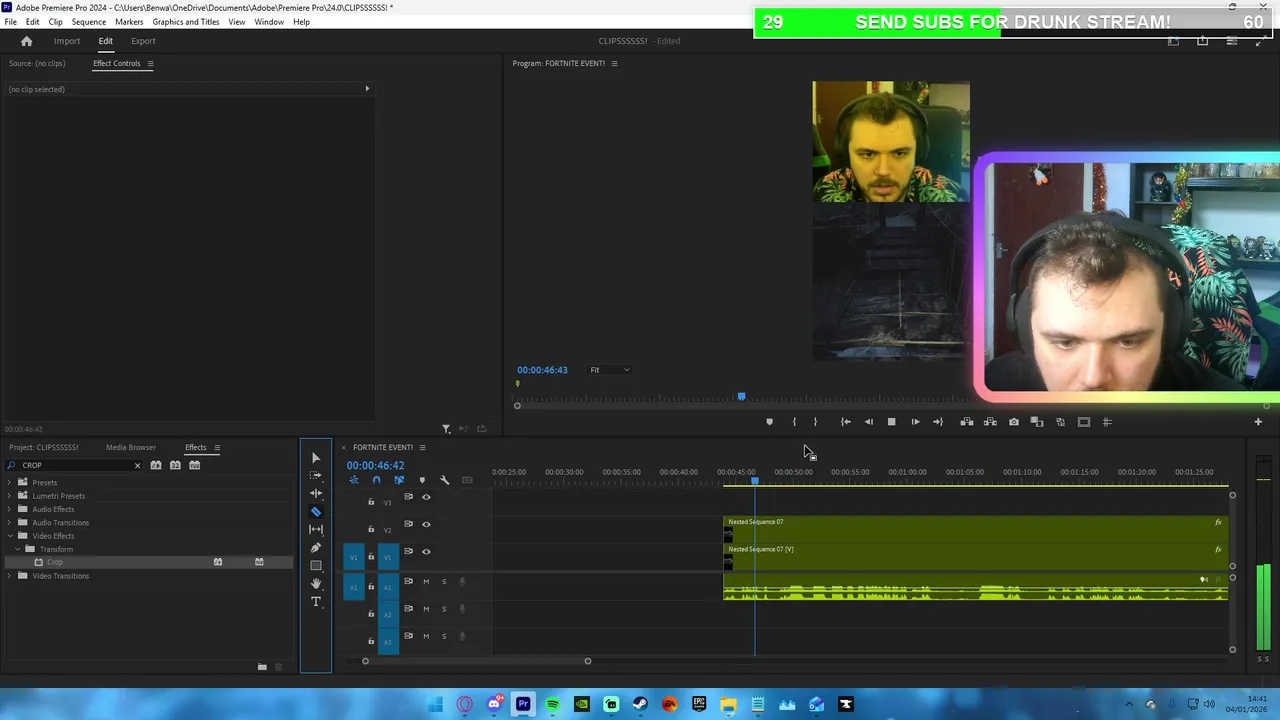Open the Sequence menu
Viewport: 1280px width, 720px height.
pyautogui.click(x=88, y=22)
